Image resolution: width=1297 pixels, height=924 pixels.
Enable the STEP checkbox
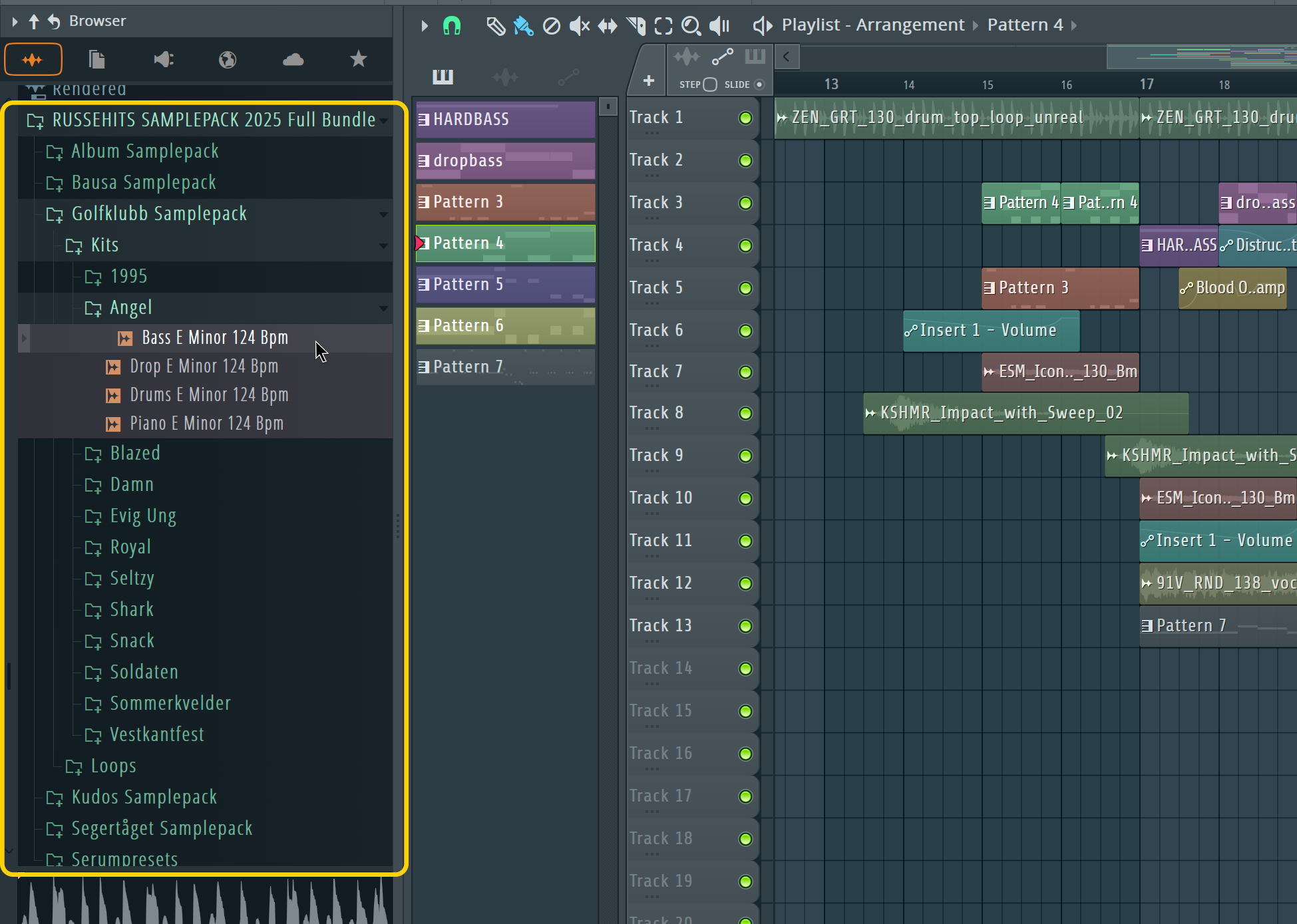[x=710, y=84]
